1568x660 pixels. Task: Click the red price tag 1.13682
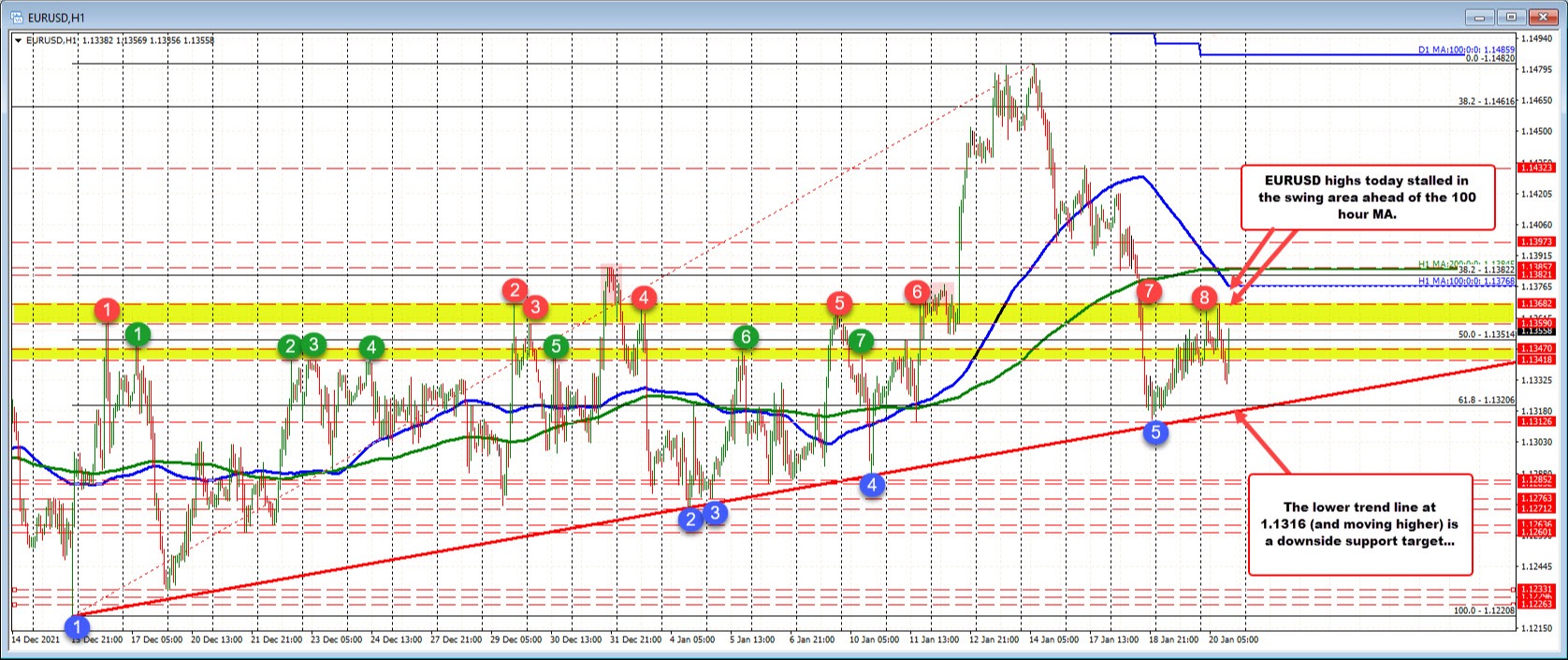[x=1538, y=303]
